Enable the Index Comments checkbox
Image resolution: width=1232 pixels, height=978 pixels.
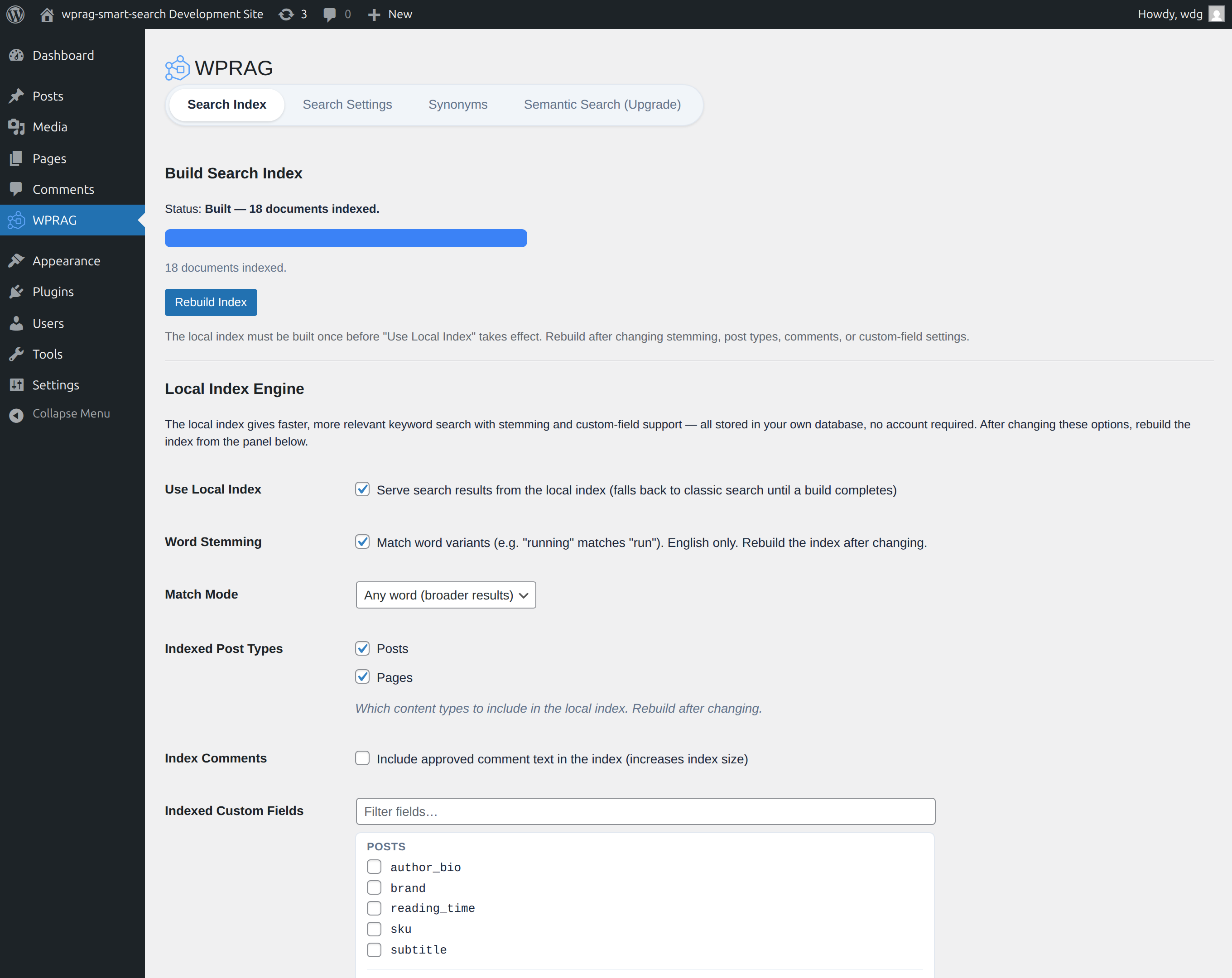[x=362, y=758]
